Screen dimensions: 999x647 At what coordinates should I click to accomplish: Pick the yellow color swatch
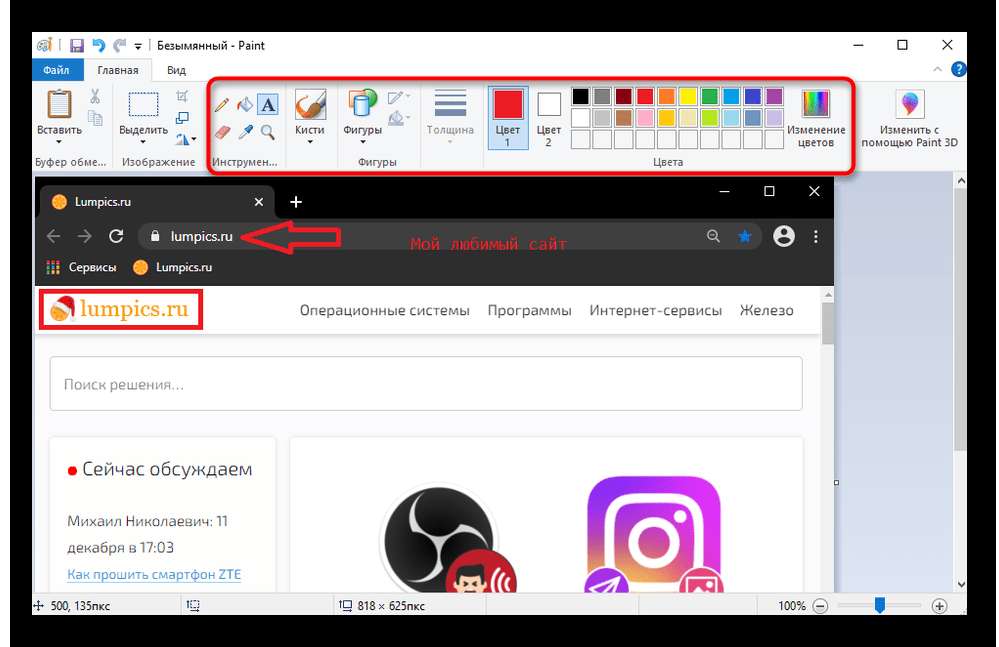pyautogui.click(x=688, y=96)
